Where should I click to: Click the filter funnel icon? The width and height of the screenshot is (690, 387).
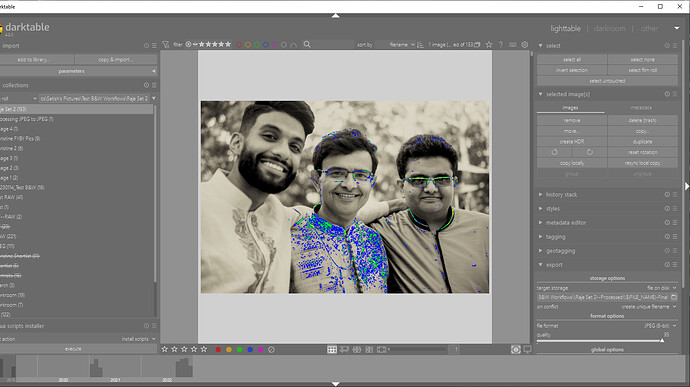[165, 44]
